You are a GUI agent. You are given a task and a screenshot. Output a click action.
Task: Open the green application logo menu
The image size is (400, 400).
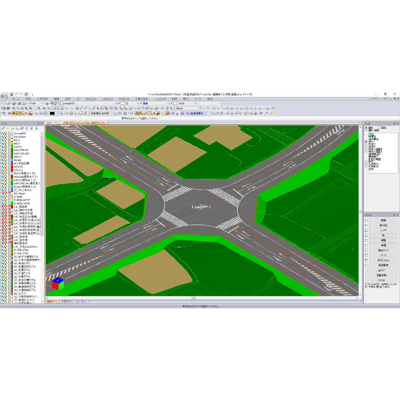click(x=4, y=96)
